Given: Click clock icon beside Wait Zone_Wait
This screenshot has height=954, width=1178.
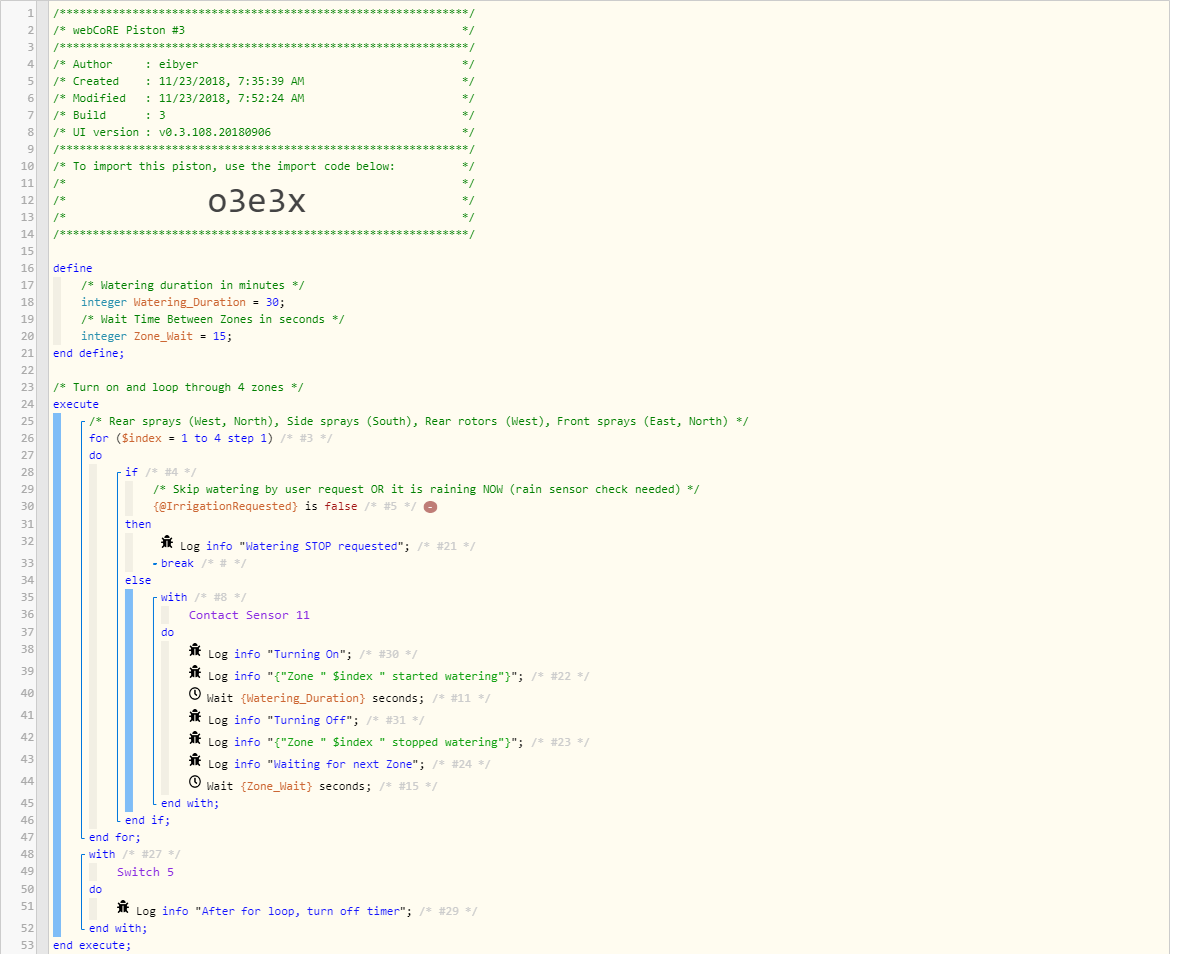Looking at the screenshot, I should [x=195, y=782].
